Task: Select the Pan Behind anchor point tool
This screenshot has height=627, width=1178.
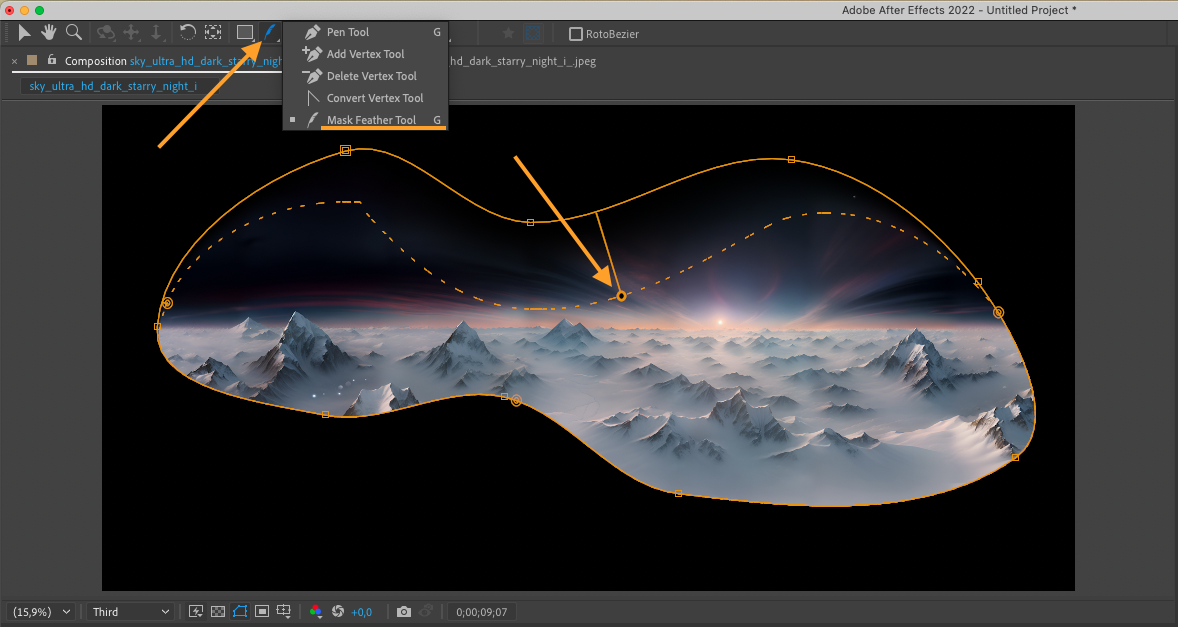Action: pos(213,32)
